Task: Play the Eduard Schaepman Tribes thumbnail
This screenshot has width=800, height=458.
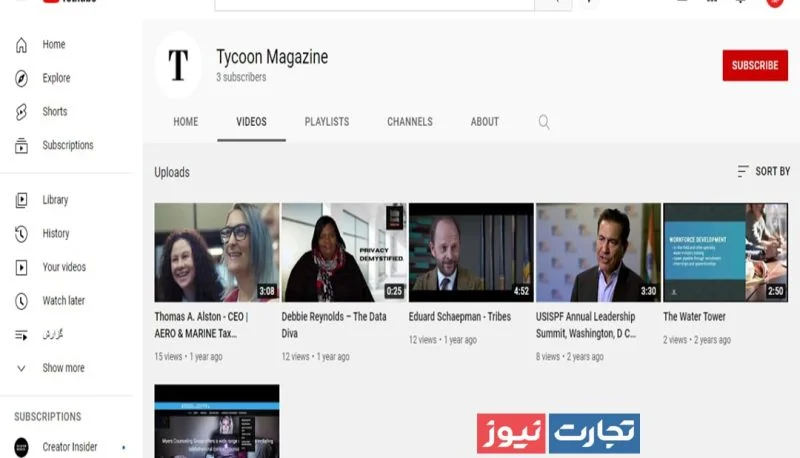Action: coord(471,252)
